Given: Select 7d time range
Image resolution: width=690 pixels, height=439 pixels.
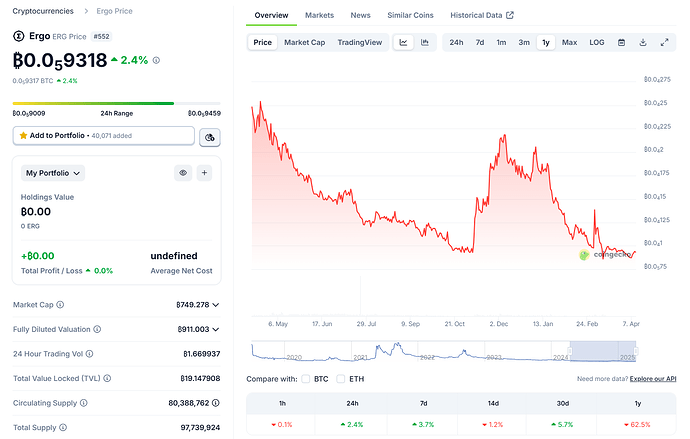Looking at the screenshot, I should coord(480,42).
